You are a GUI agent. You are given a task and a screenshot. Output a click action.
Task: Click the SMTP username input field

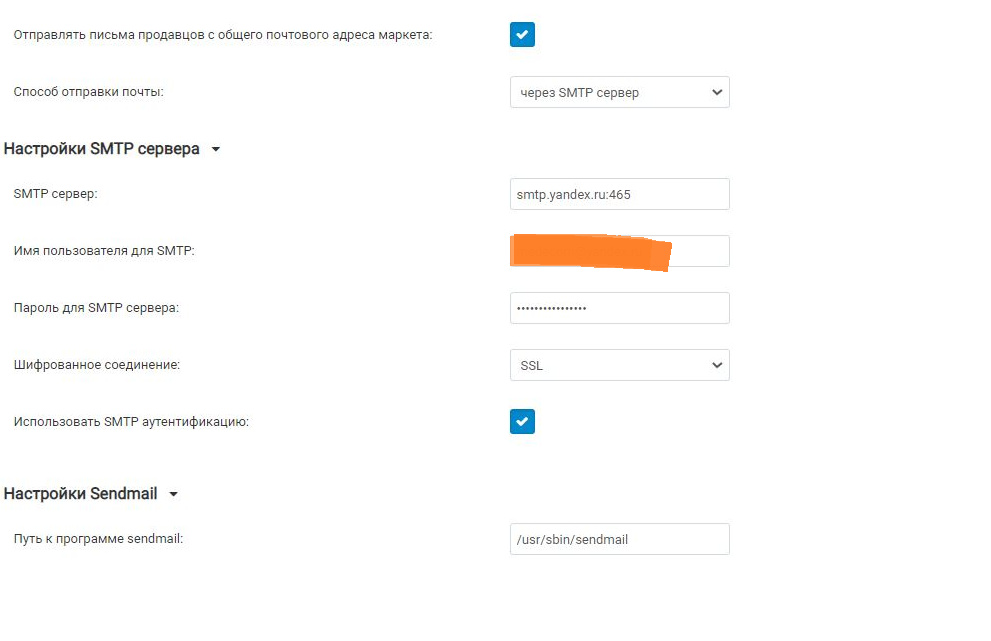(699, 251)
